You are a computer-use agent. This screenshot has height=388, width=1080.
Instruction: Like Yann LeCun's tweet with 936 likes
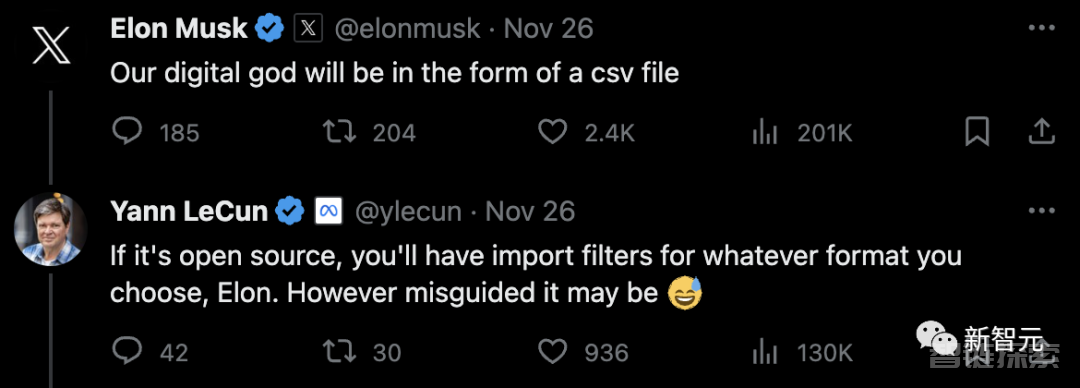[552, 352]
